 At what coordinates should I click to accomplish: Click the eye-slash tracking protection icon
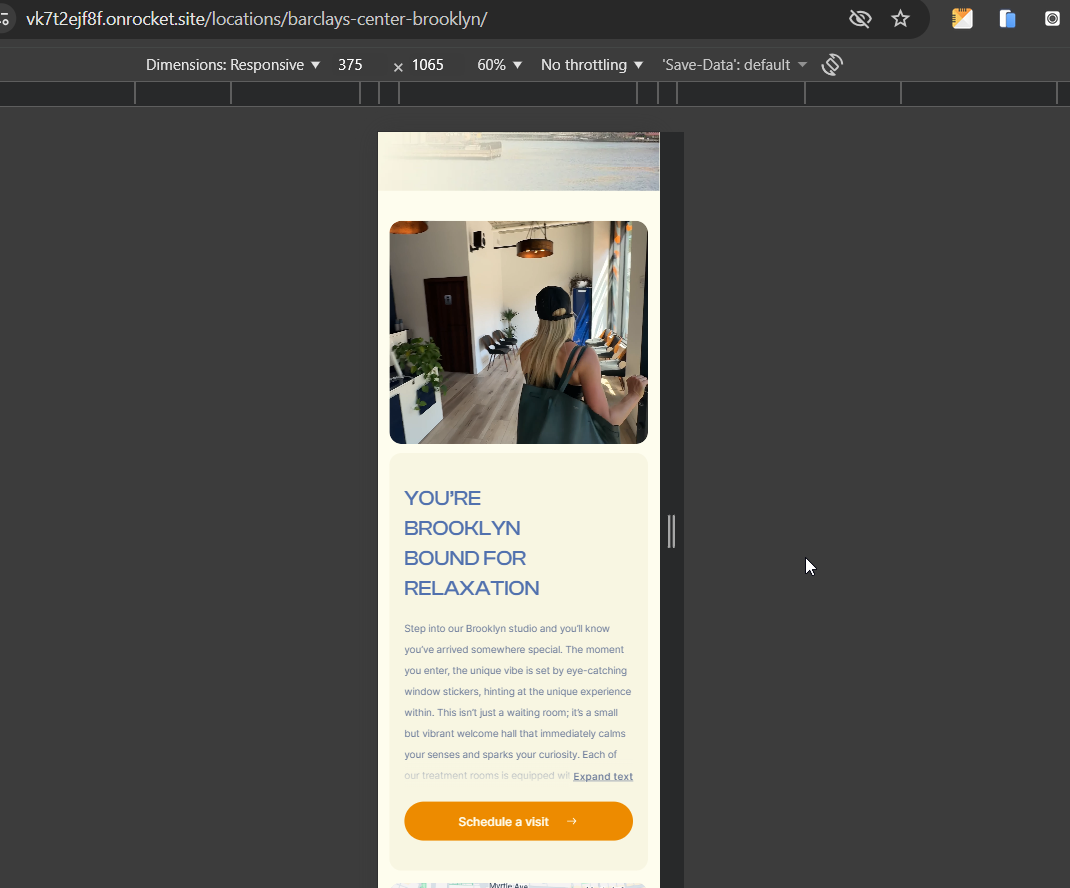tap(860, 18)
